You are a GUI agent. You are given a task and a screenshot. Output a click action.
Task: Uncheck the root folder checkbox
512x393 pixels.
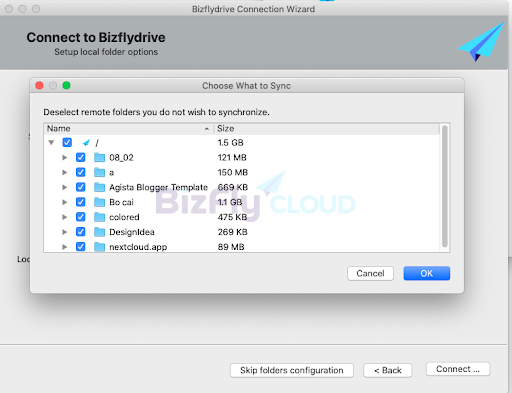tap(67, 143)
